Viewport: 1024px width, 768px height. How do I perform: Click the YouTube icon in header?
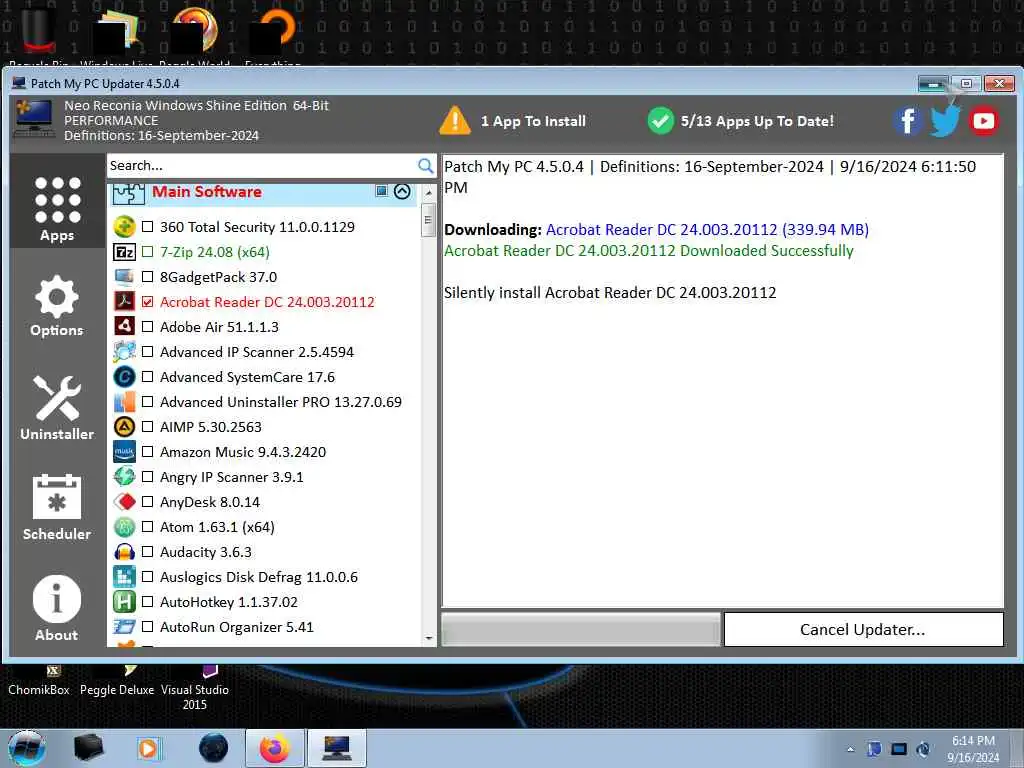click(984, 121)
